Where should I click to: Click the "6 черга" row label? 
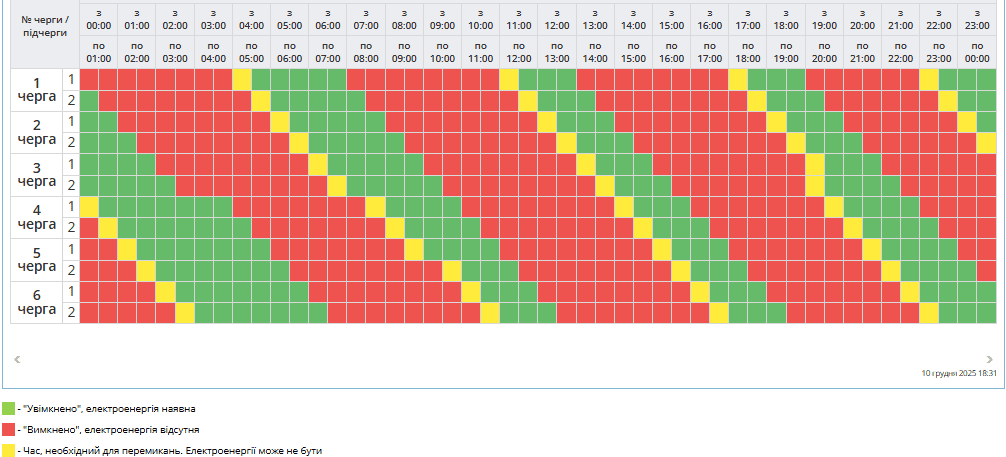(x=37, y=302)
